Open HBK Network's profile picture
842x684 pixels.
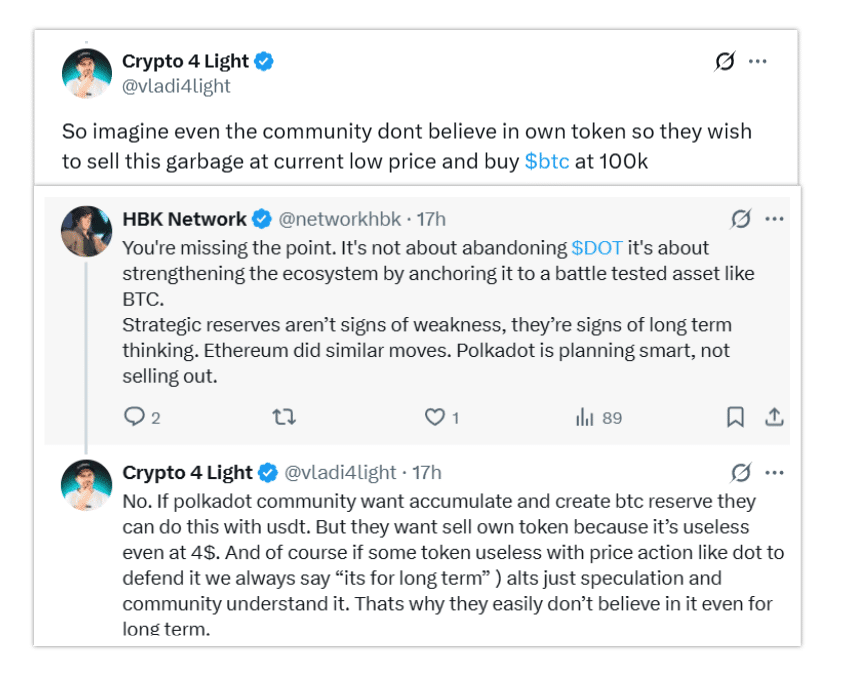pyautogui.click(x=86, y=232)
